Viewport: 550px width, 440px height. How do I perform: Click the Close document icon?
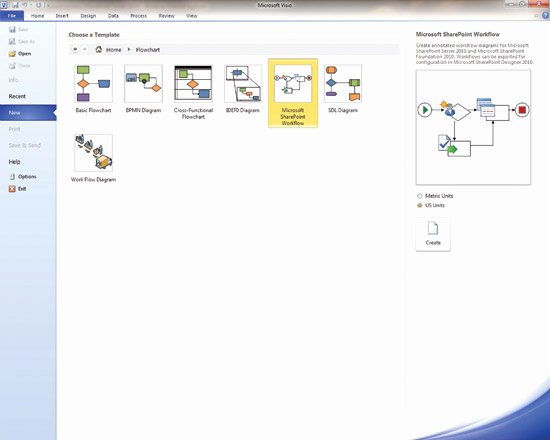[12, 66]
